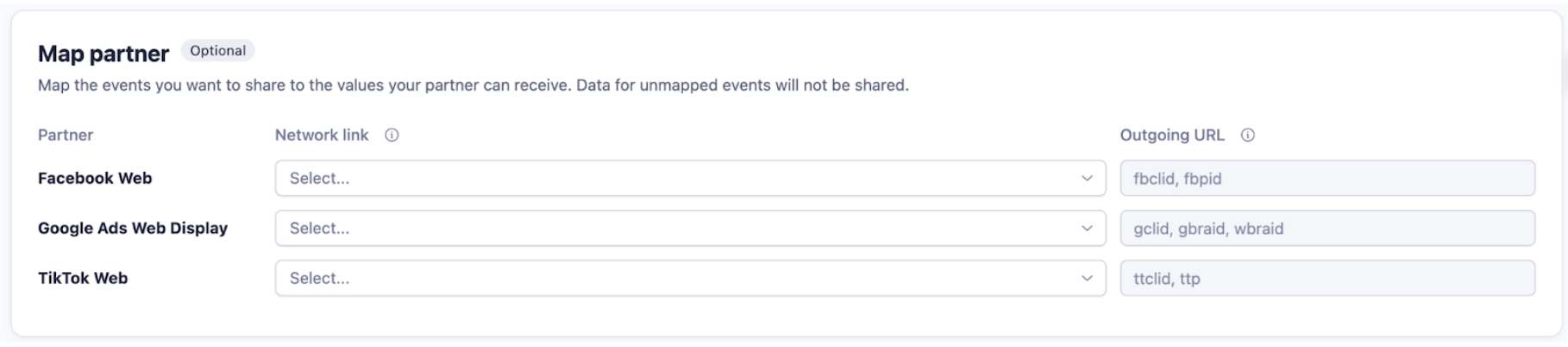Click the chevron arrow in Google Ads row
The image size is (1568, 347).
coord(1087,229)
